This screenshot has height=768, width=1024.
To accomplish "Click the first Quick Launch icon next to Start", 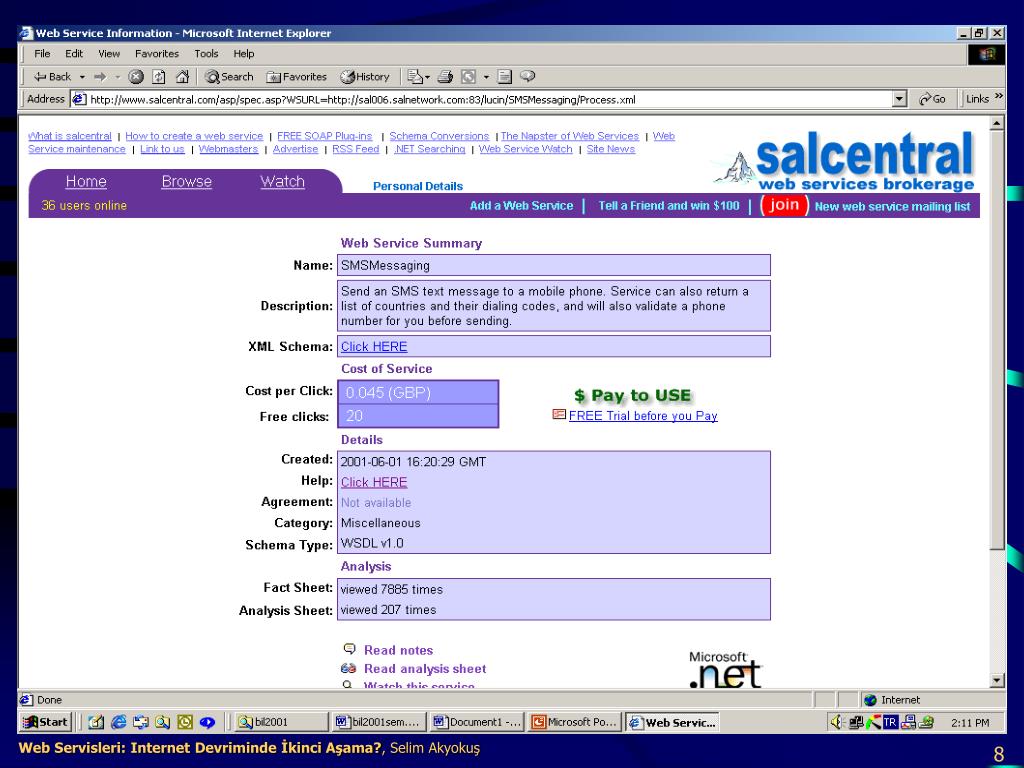I will coord(96,722).
